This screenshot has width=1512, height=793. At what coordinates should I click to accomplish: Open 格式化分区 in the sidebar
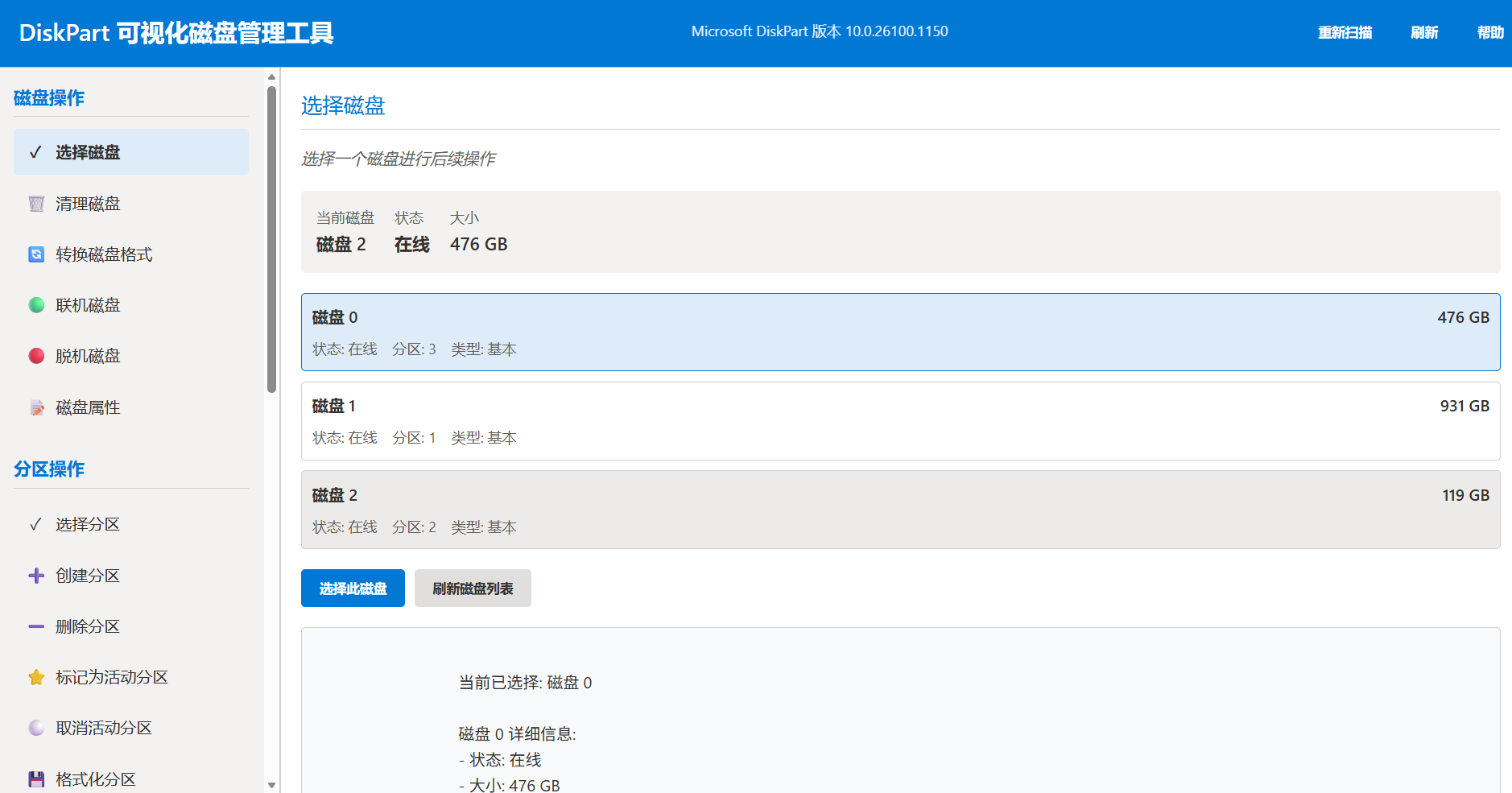pos(131,779)
